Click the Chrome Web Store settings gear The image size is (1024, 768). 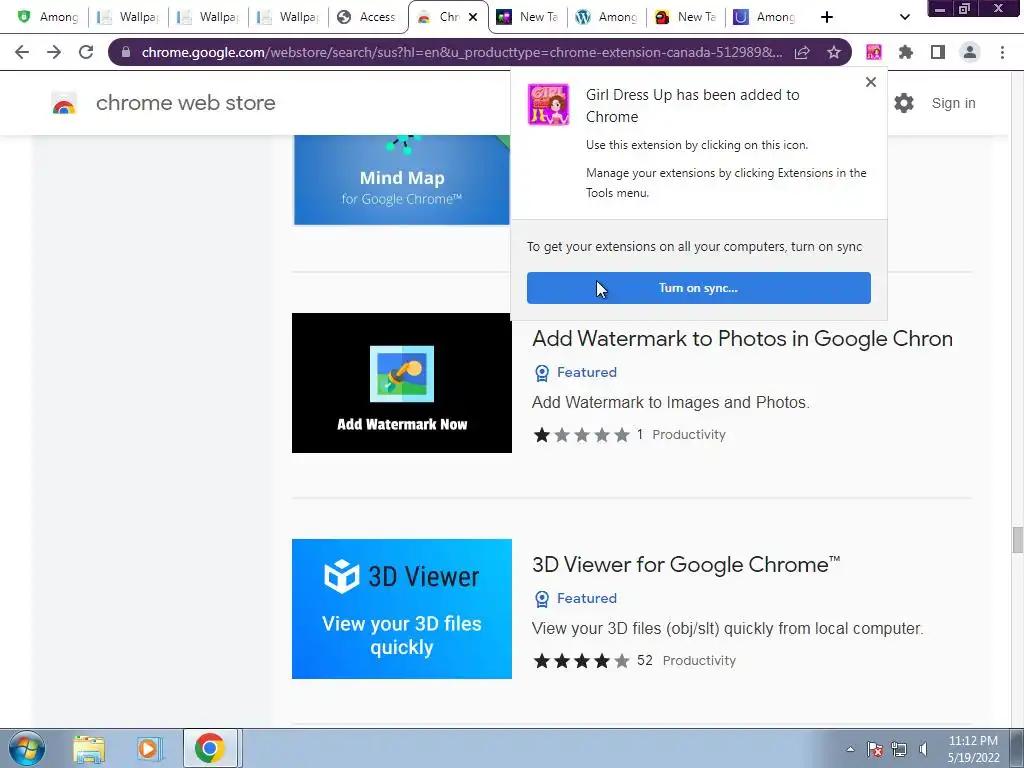(904, 103)
